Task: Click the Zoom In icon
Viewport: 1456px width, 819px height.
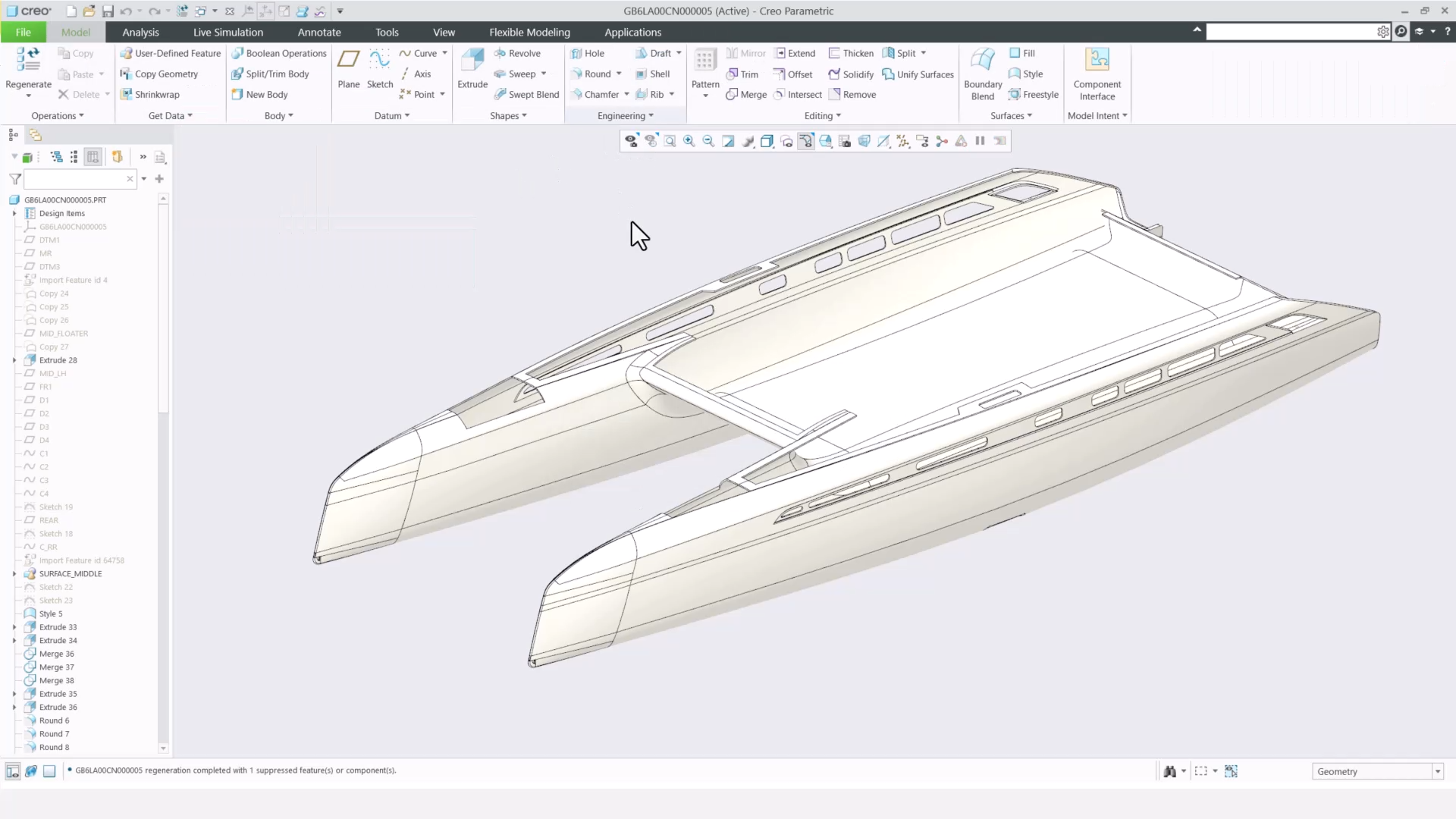Action: 689,141
